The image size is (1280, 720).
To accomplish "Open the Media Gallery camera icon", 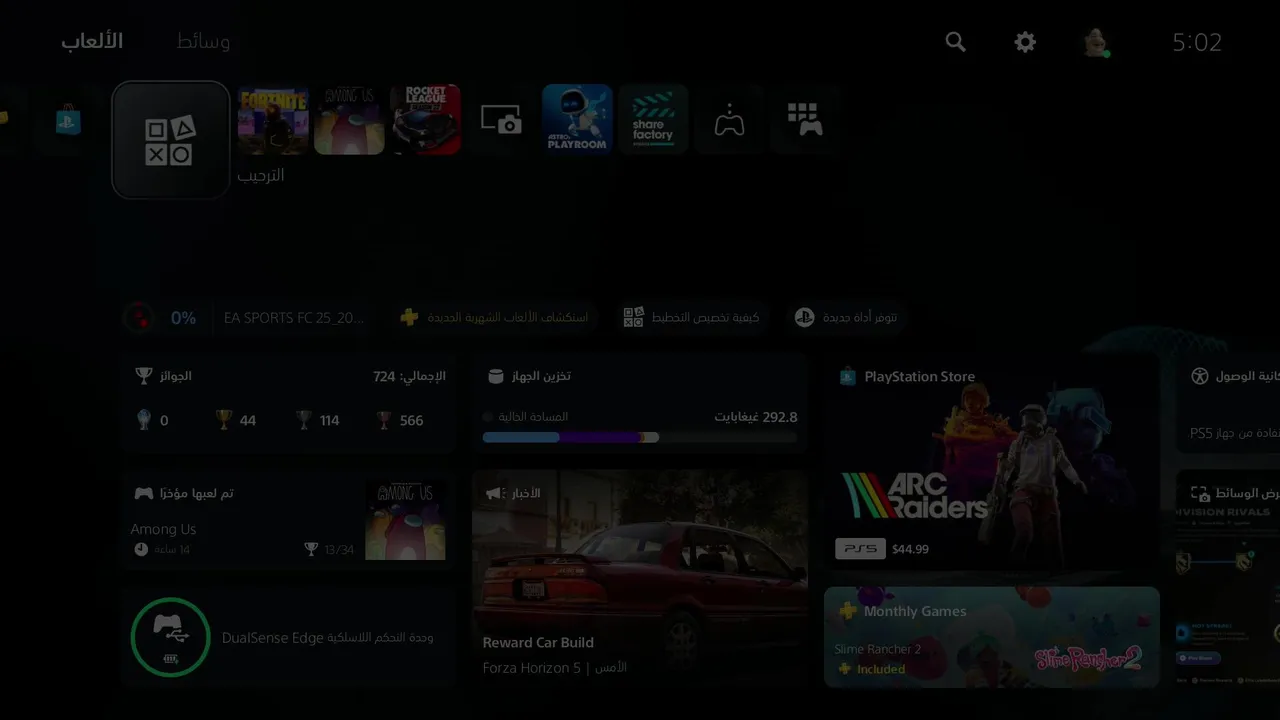I will [501, 119].
